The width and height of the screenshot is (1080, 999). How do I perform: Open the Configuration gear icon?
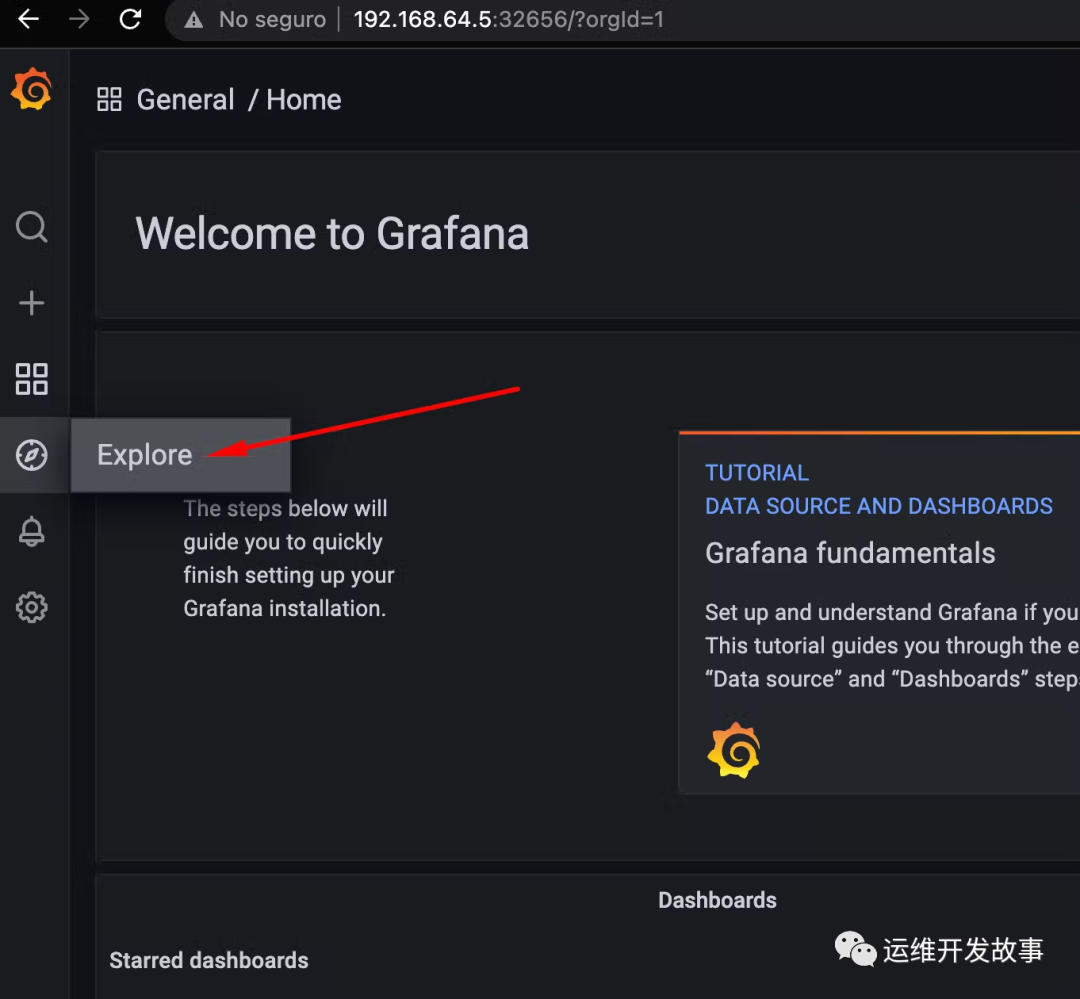point(32,608)
